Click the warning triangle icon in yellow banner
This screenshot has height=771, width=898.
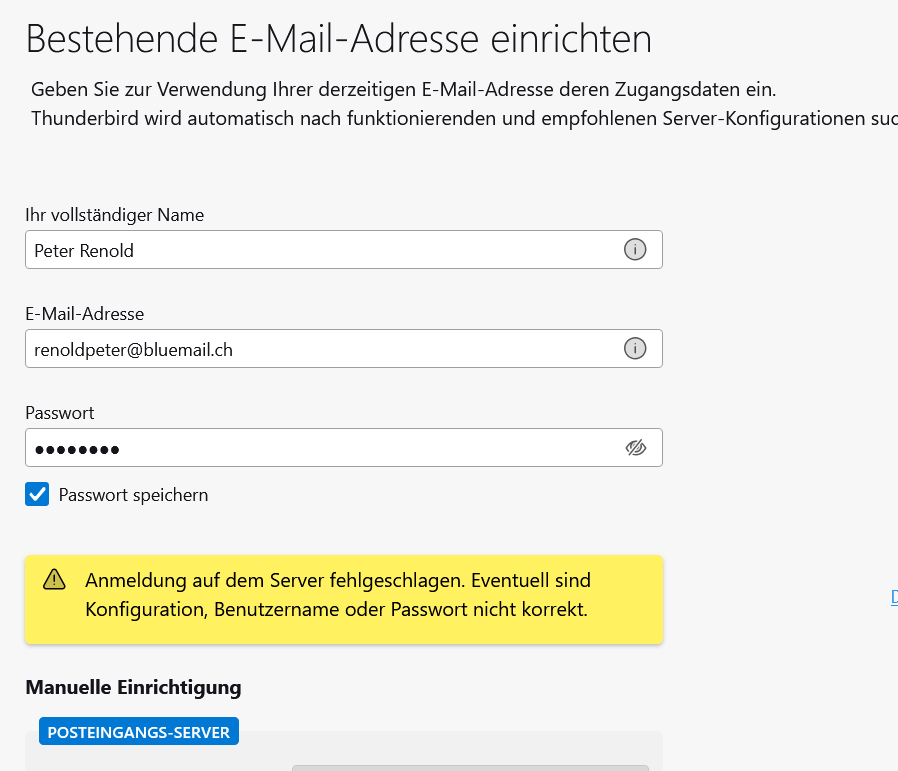(x=54, y=580)
